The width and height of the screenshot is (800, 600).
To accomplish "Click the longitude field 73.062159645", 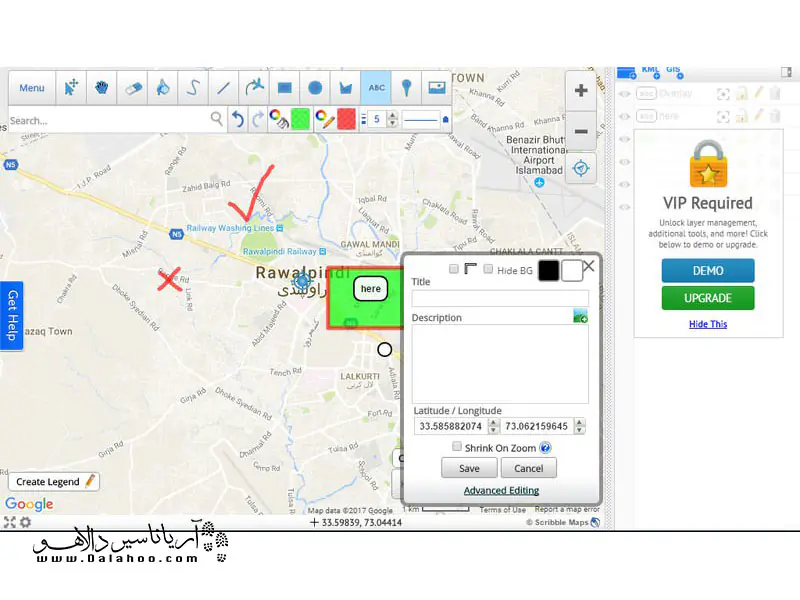I will 536,426.
